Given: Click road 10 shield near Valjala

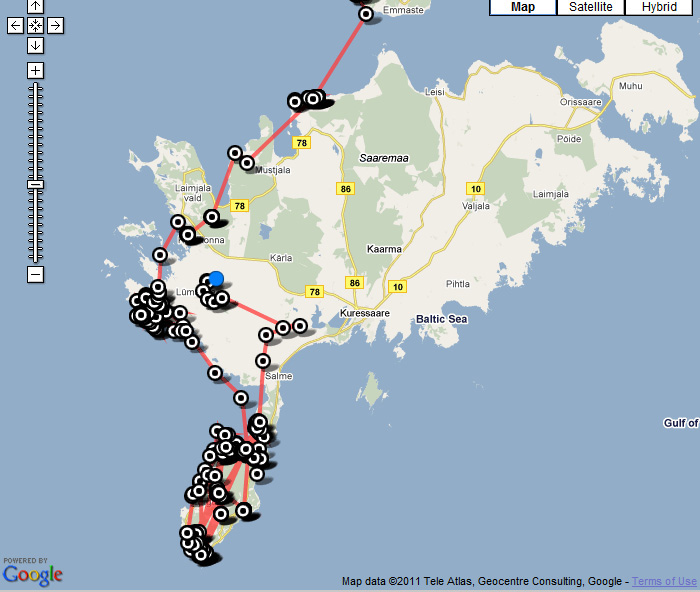Looking at the screenshot, I should click(475, 188).
